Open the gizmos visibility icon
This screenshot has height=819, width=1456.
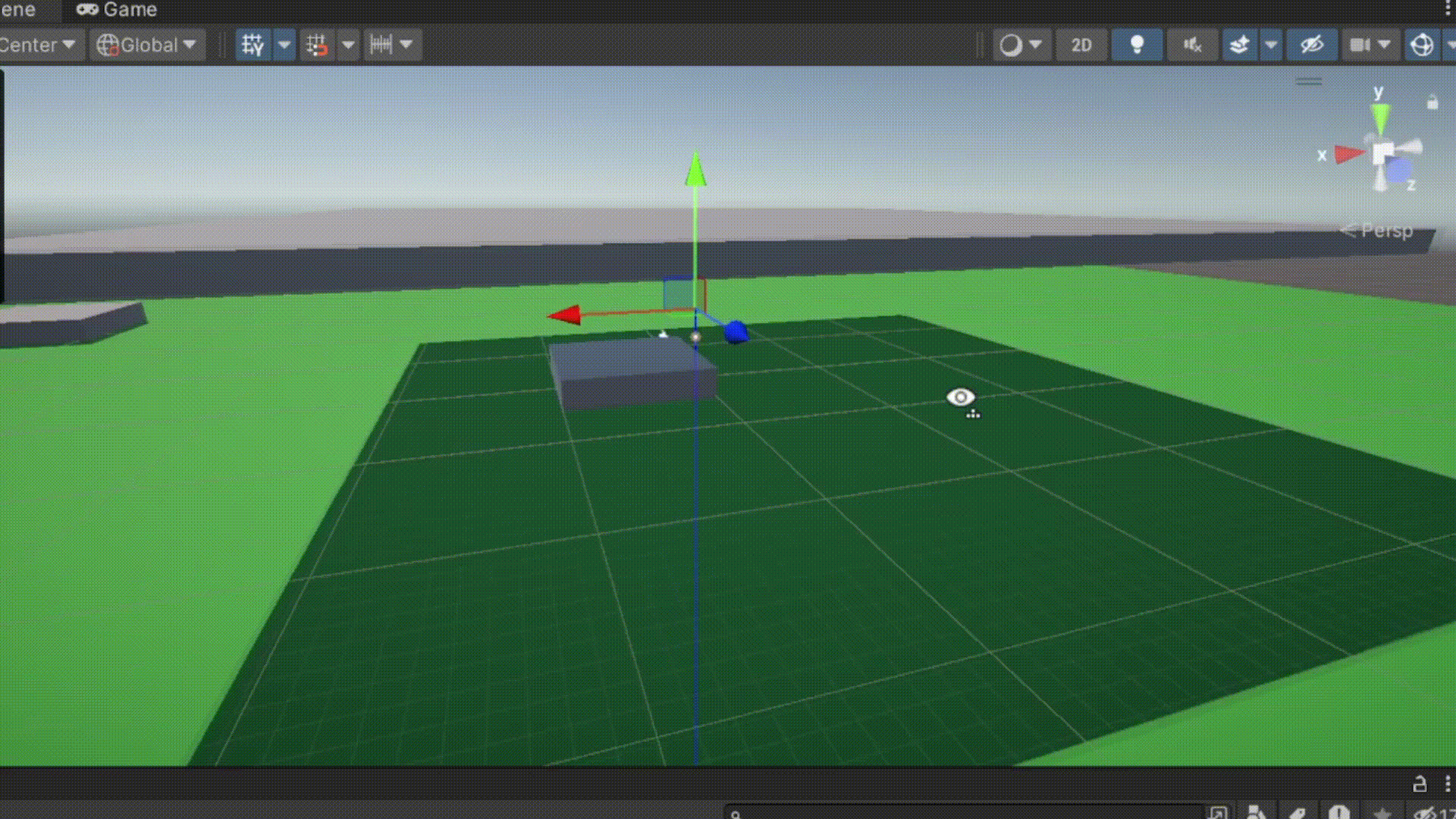click(x=1422, y=45)
